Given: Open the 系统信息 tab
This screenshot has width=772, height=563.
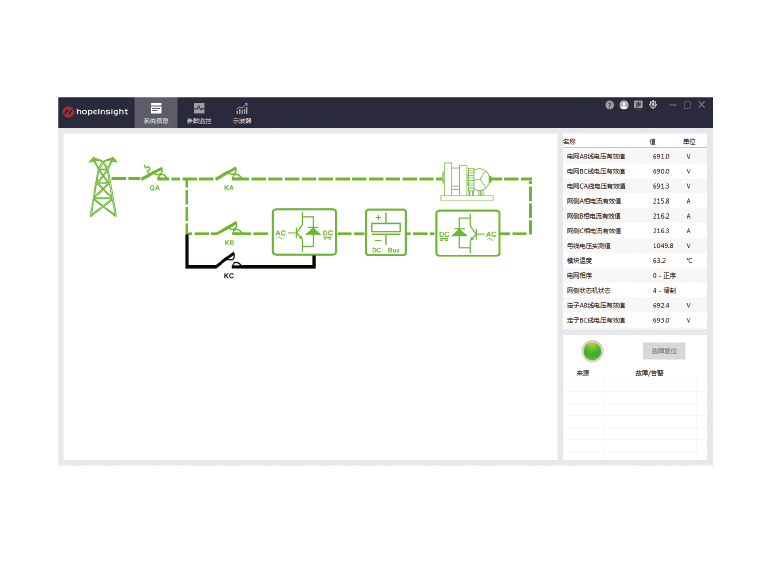Looking at the screenshot, I should (x=156, y=112).
